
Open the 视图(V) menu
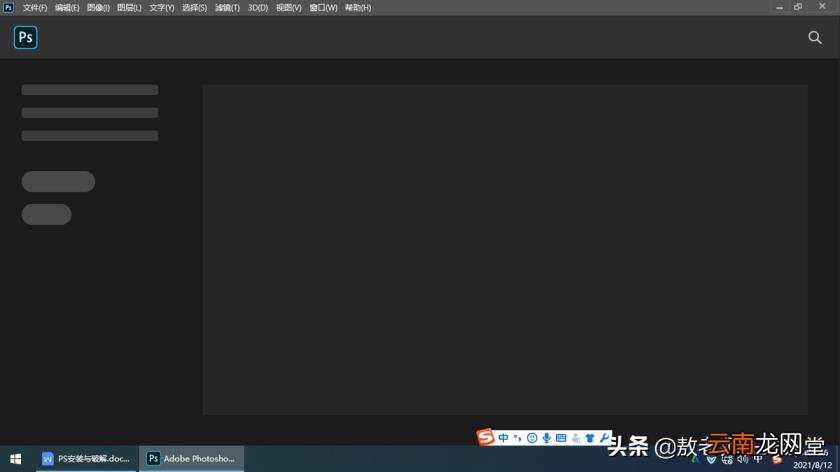[x=288, y=8]
